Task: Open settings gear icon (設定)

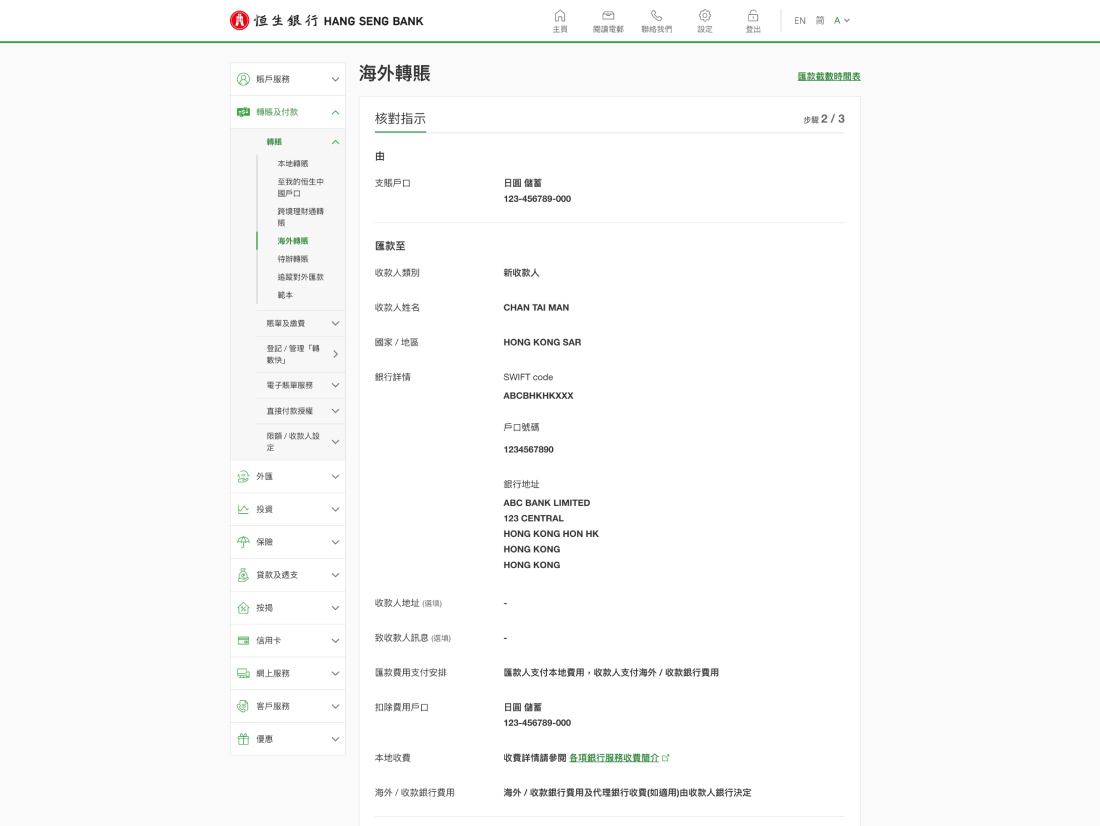Action: pyautogui.click(x=704, y=16)
